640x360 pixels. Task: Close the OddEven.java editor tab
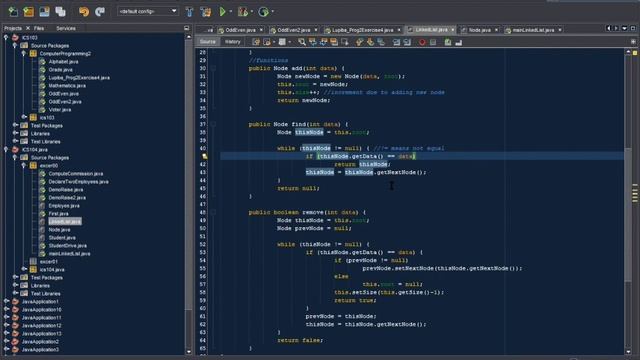point(261,30)
